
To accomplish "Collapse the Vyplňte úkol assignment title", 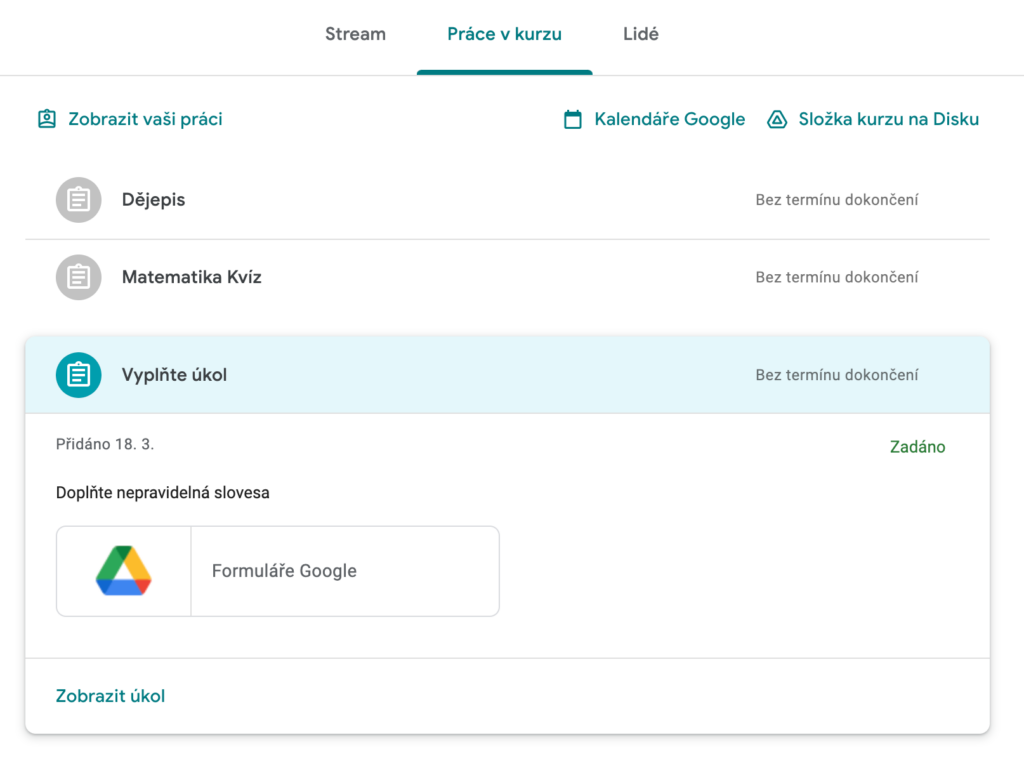I will coord(174,375).
